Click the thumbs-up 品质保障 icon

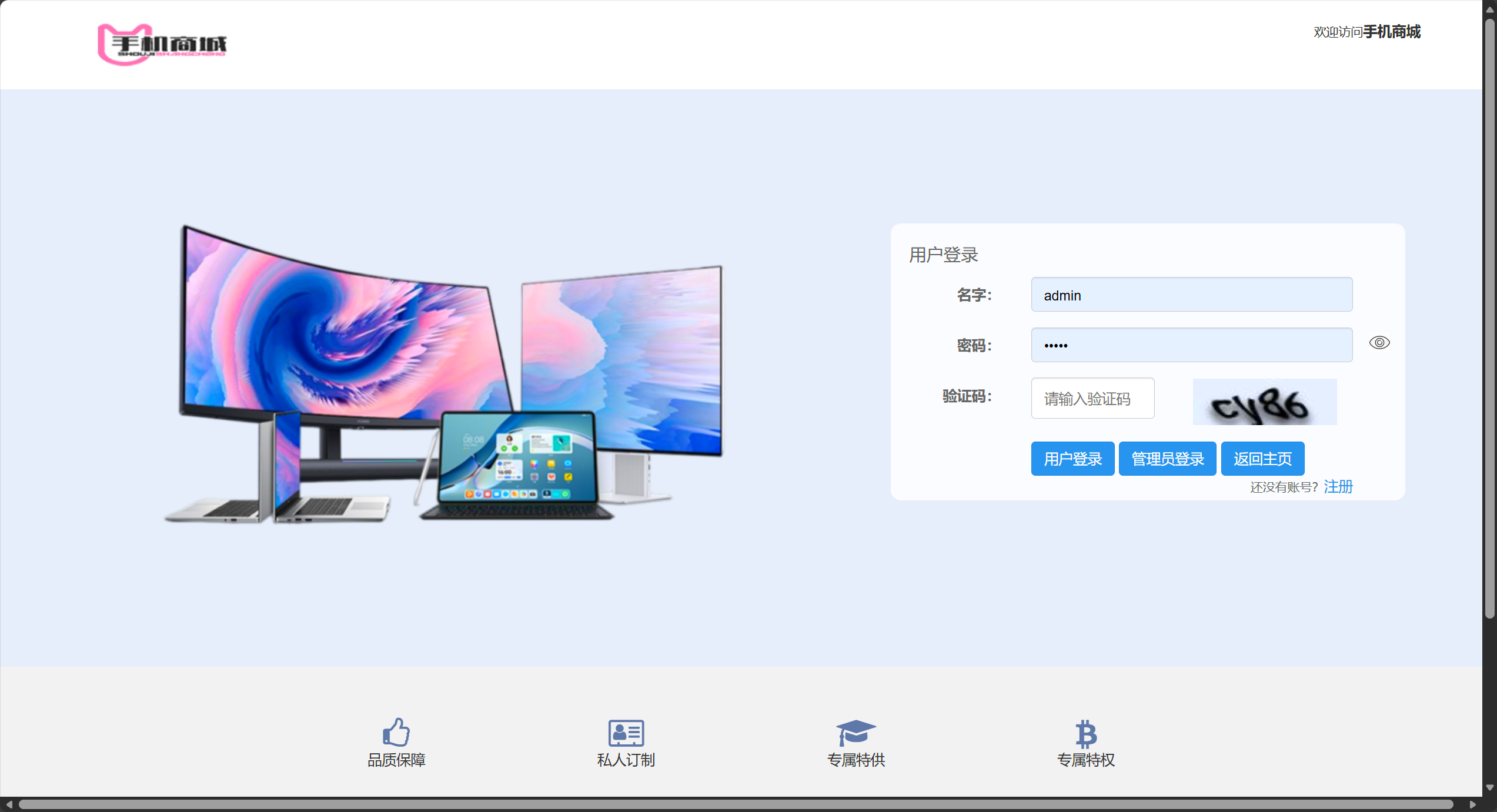coord(396,732)
